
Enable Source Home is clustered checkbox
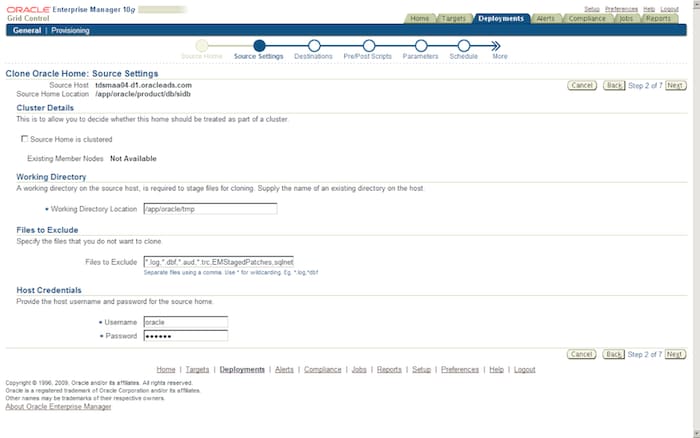coord(24,139)
